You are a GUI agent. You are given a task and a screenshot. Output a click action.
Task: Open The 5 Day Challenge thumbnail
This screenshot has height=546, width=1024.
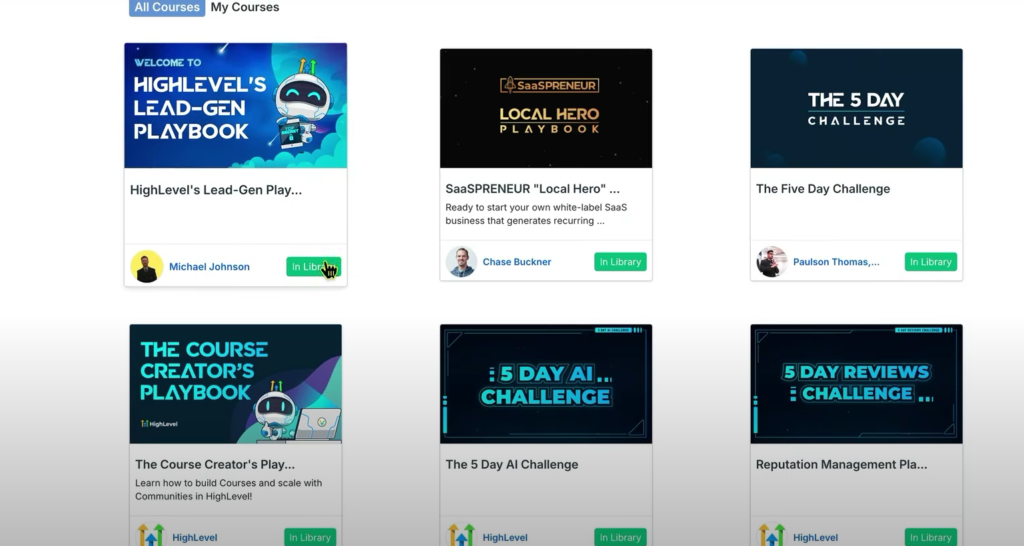pyautogui.click(x=856, y=108)
